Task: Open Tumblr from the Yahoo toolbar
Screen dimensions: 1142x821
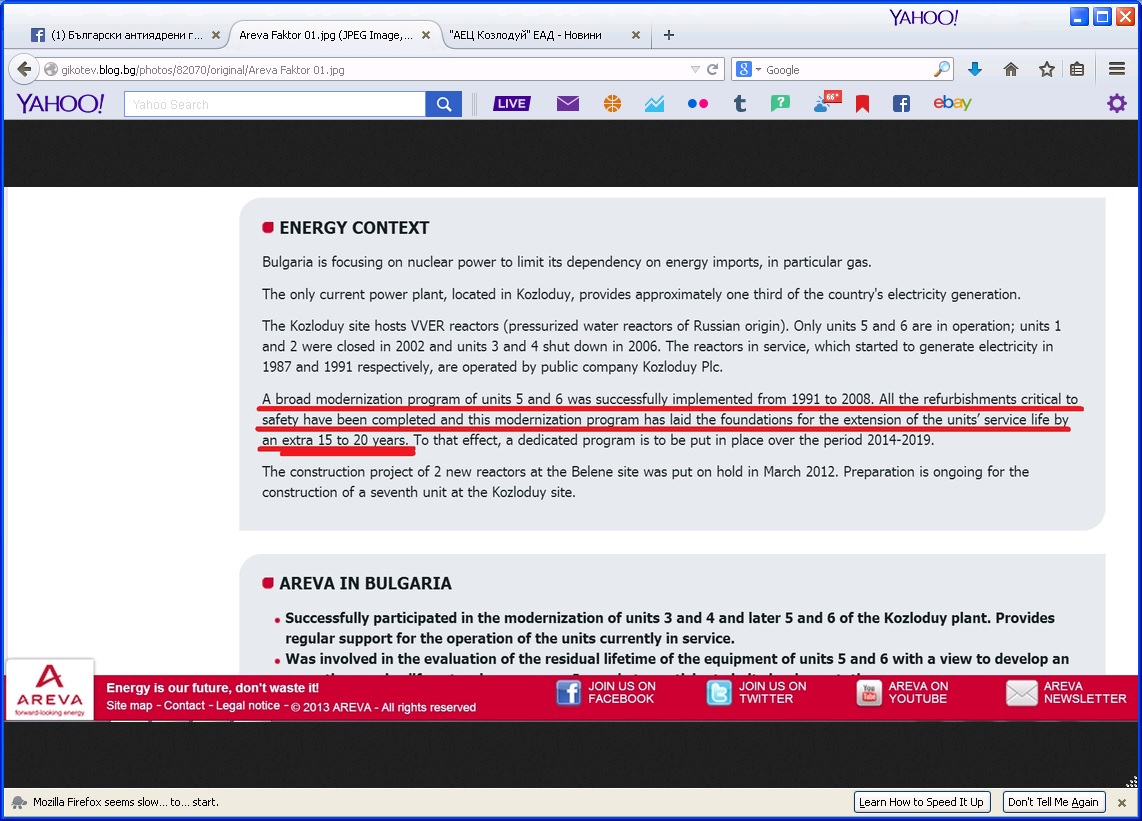Action: coord(740,104)
